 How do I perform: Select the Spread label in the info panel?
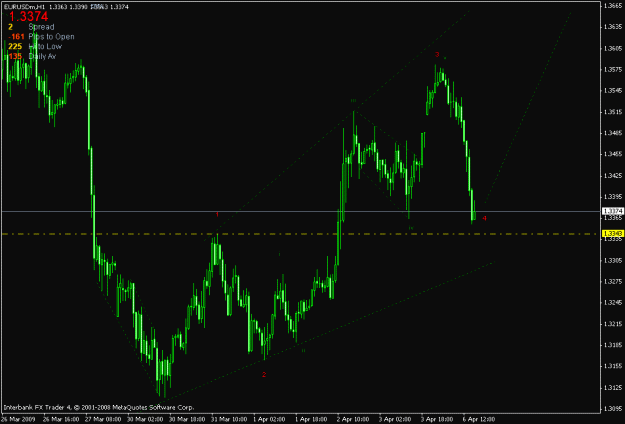tap(41, 27)
